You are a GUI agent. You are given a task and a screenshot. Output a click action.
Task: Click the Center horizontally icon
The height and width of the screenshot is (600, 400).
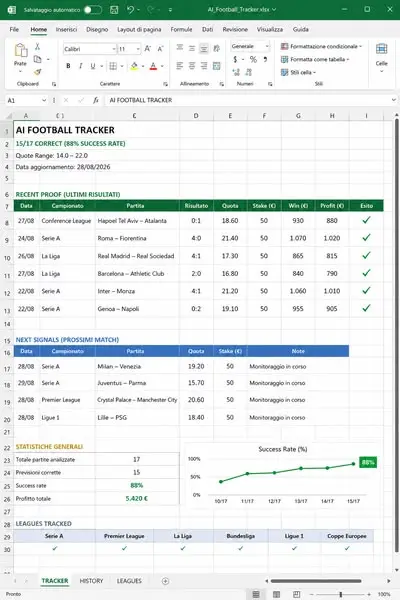pyautogui.click(x=192, y=66)
